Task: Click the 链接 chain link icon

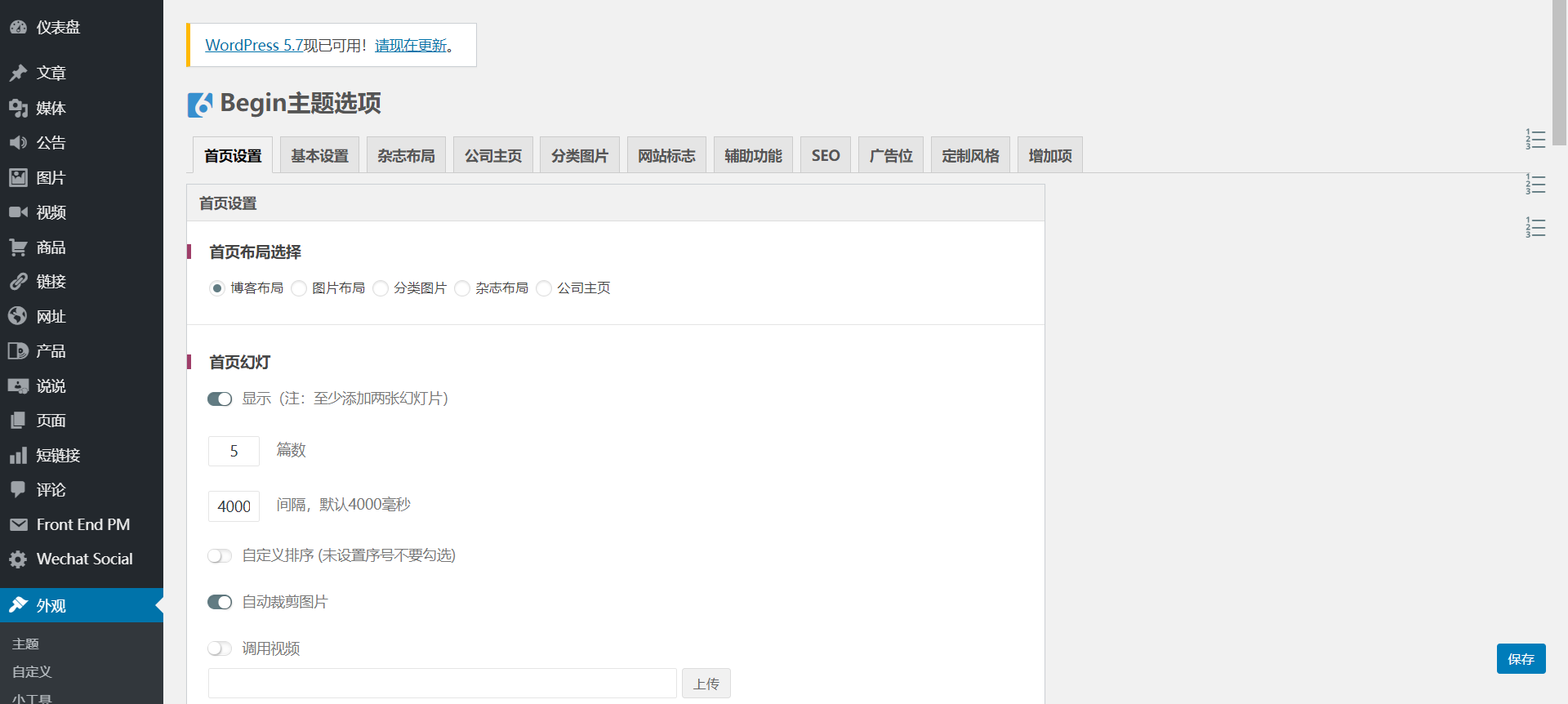Action: coord(18,281)
